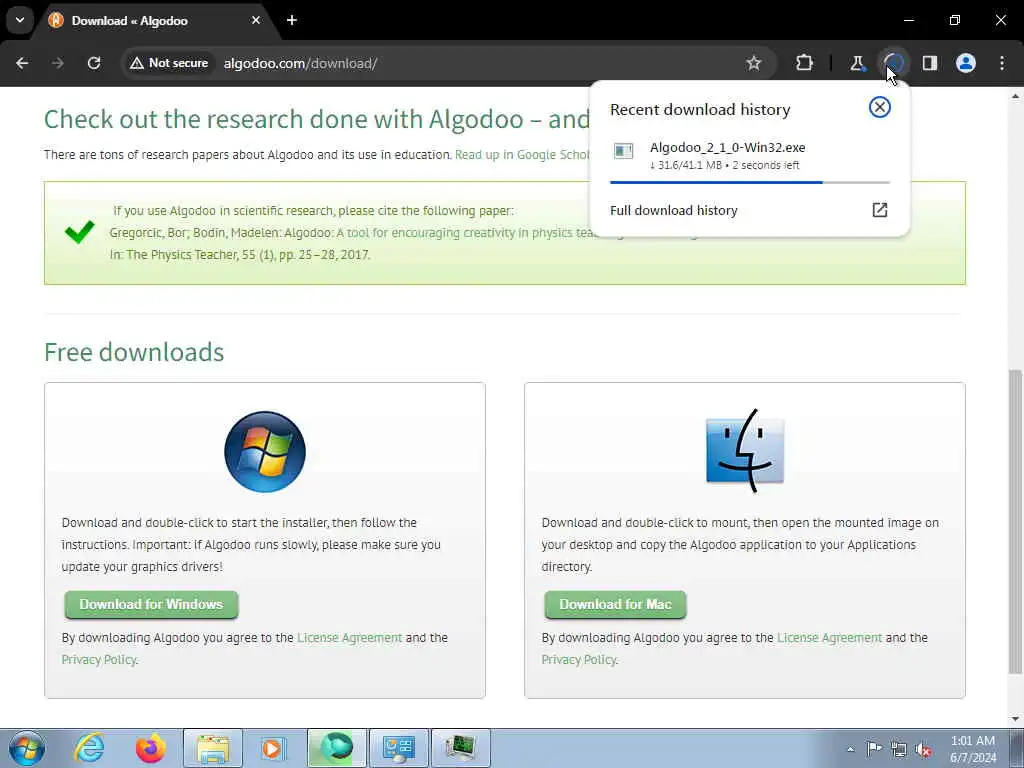
Task: Show hidden tray icons arrow
Action: tap(850, 749)
